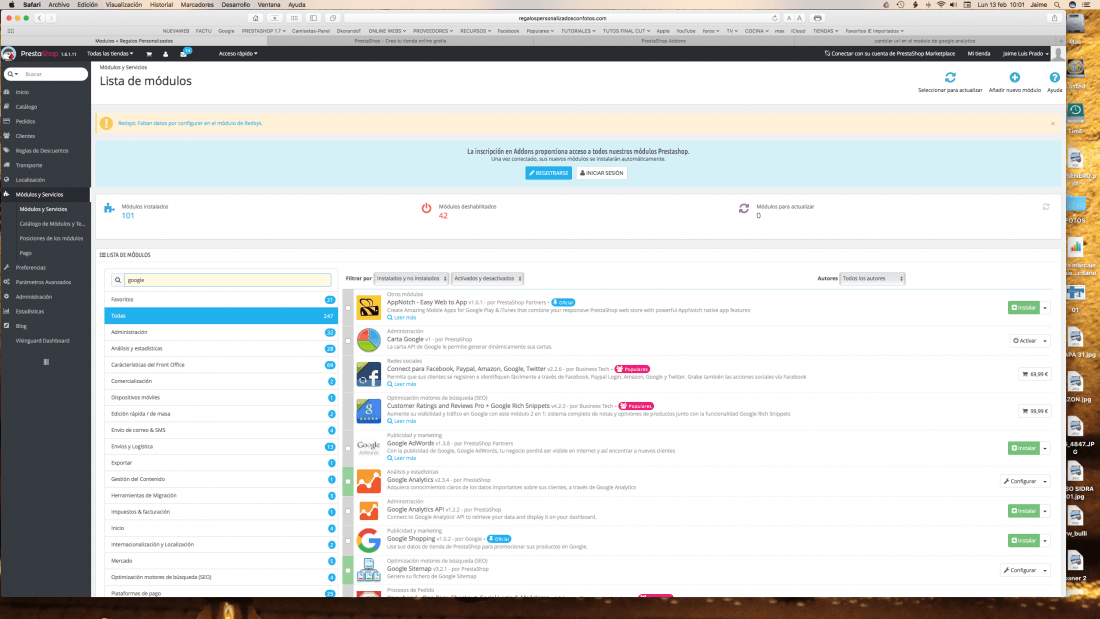Tick the Carta Google module checkbox

[348, 341]
